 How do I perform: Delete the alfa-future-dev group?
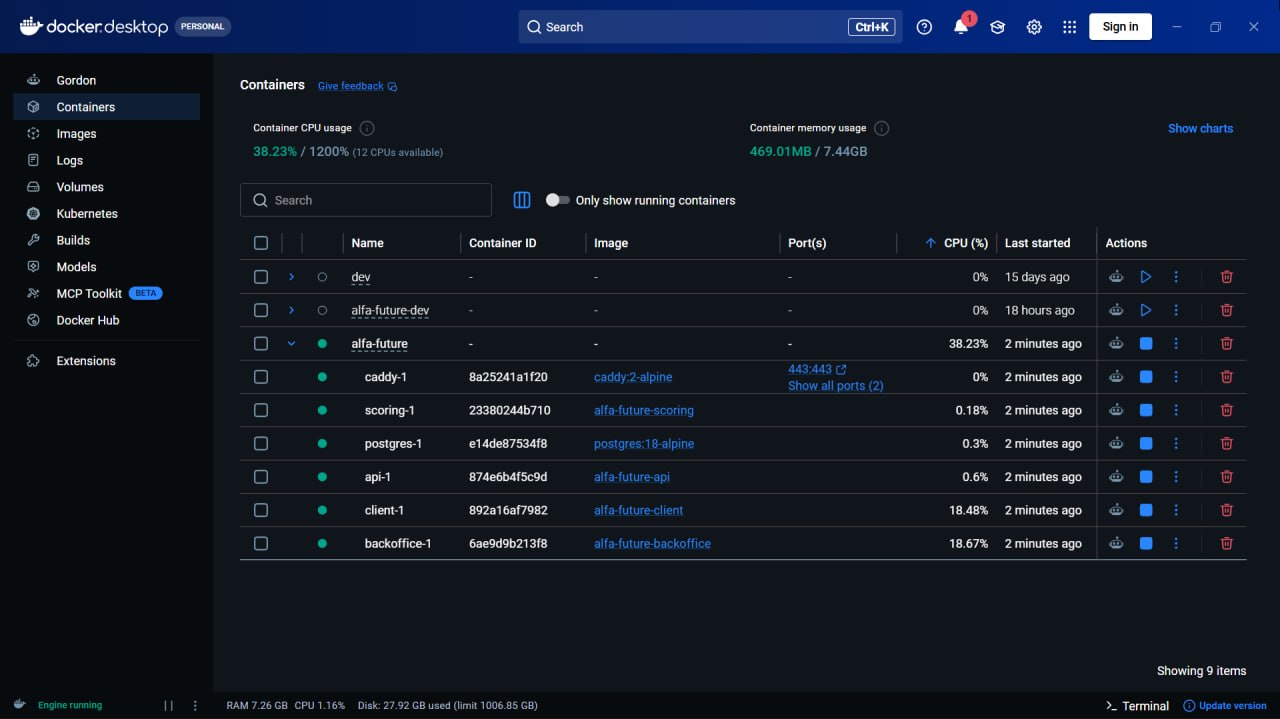click(x=1227, y=310)
